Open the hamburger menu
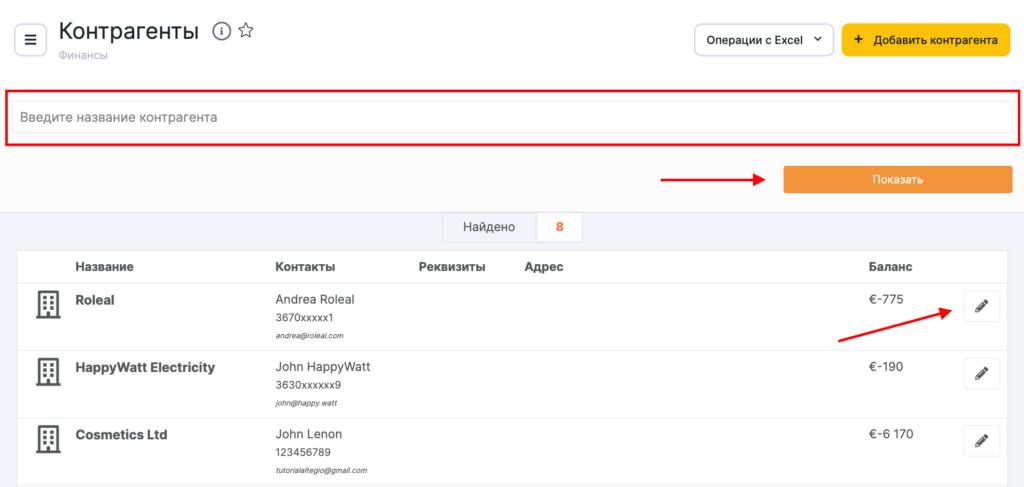 (x=30, y=40)
